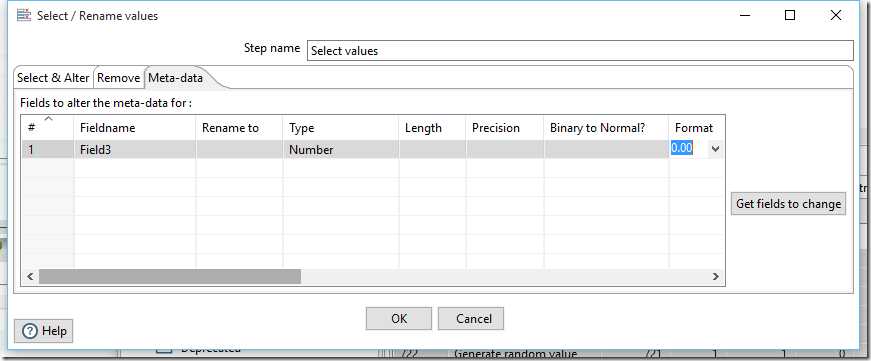871x361 pixels.
Task: Click the Format column header
Action: point(697,128)
